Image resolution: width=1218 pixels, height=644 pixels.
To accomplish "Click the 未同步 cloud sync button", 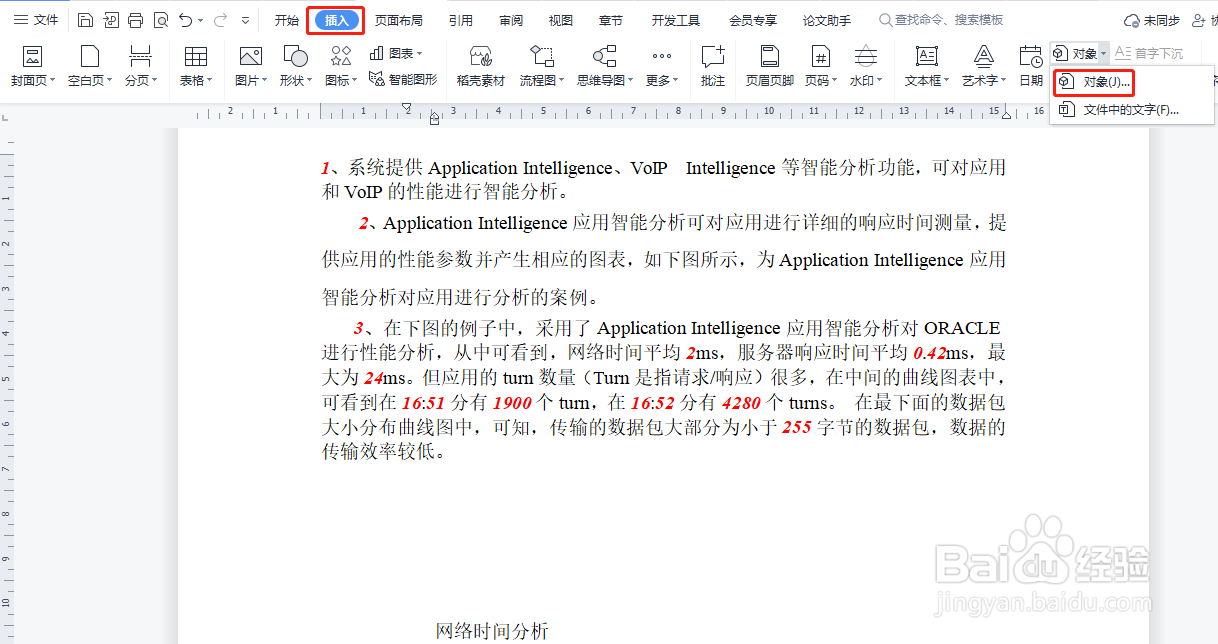I will click(x=1151, y=20).
